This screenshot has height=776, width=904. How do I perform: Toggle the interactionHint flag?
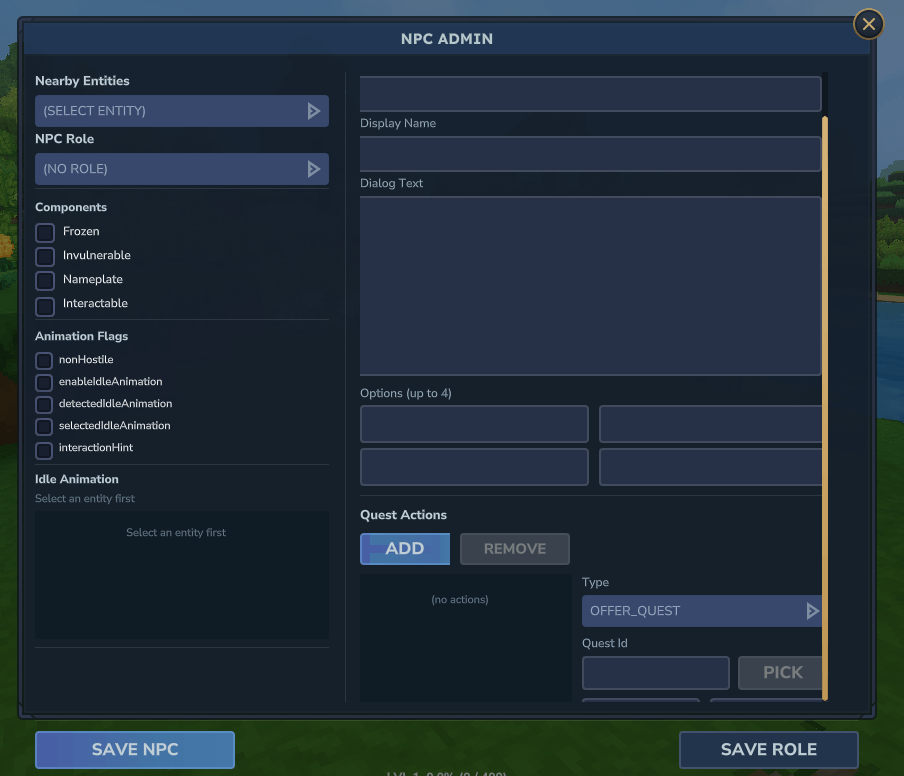click(44, 450)
